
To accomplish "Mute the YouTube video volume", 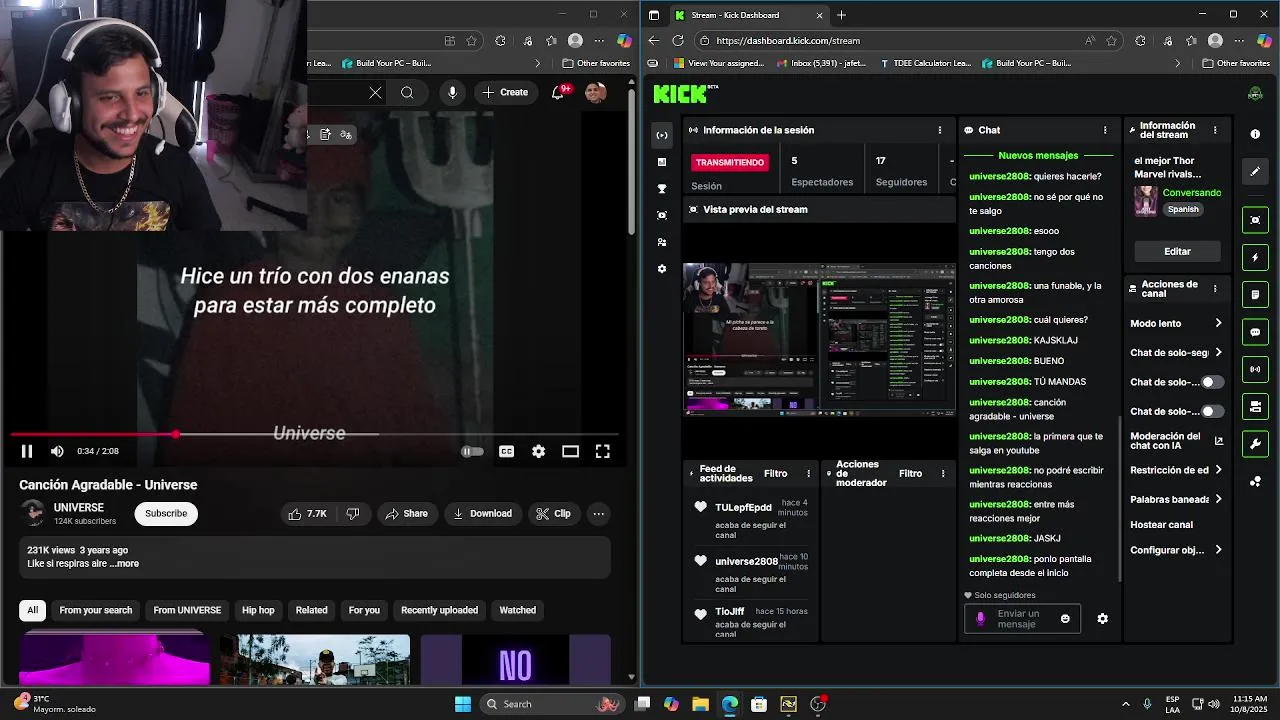I will pos(57,451).
